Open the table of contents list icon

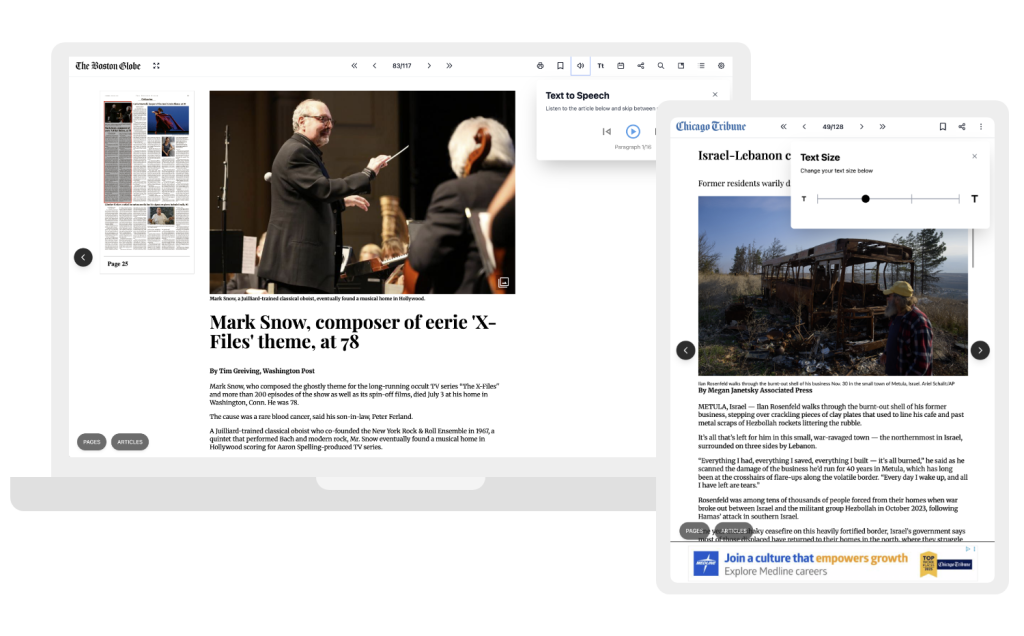pos(701,66)
